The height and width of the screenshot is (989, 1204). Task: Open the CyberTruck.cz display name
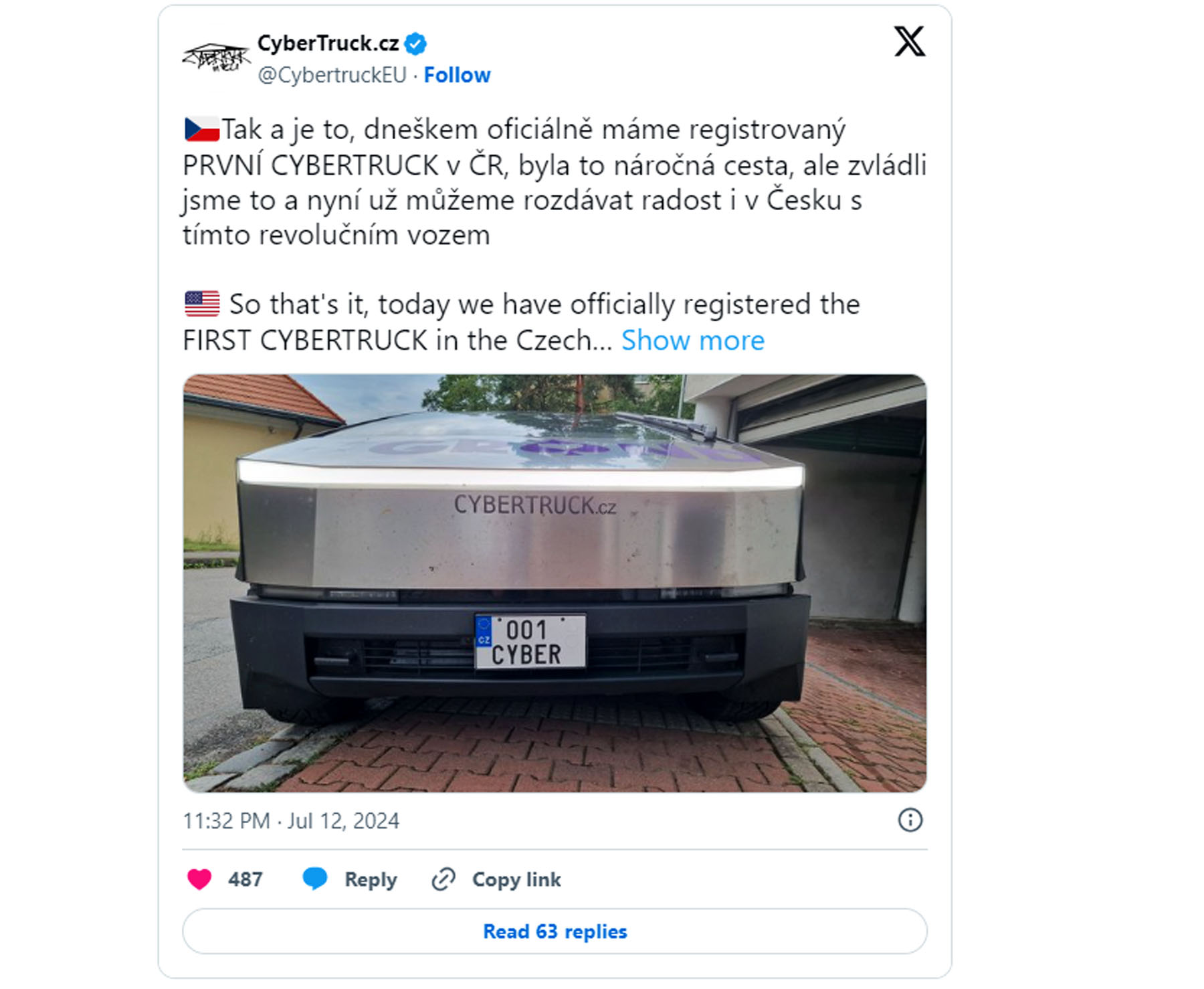click(x=328, y=43)
